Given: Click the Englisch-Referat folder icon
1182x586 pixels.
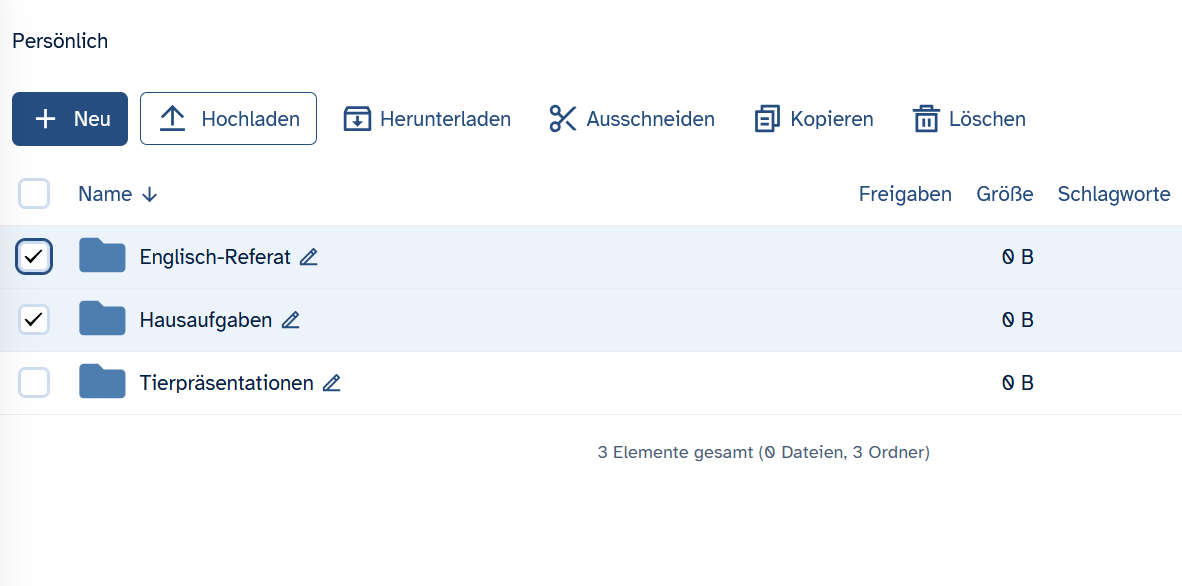Looking at the screenshot, I should coord(102,257).
